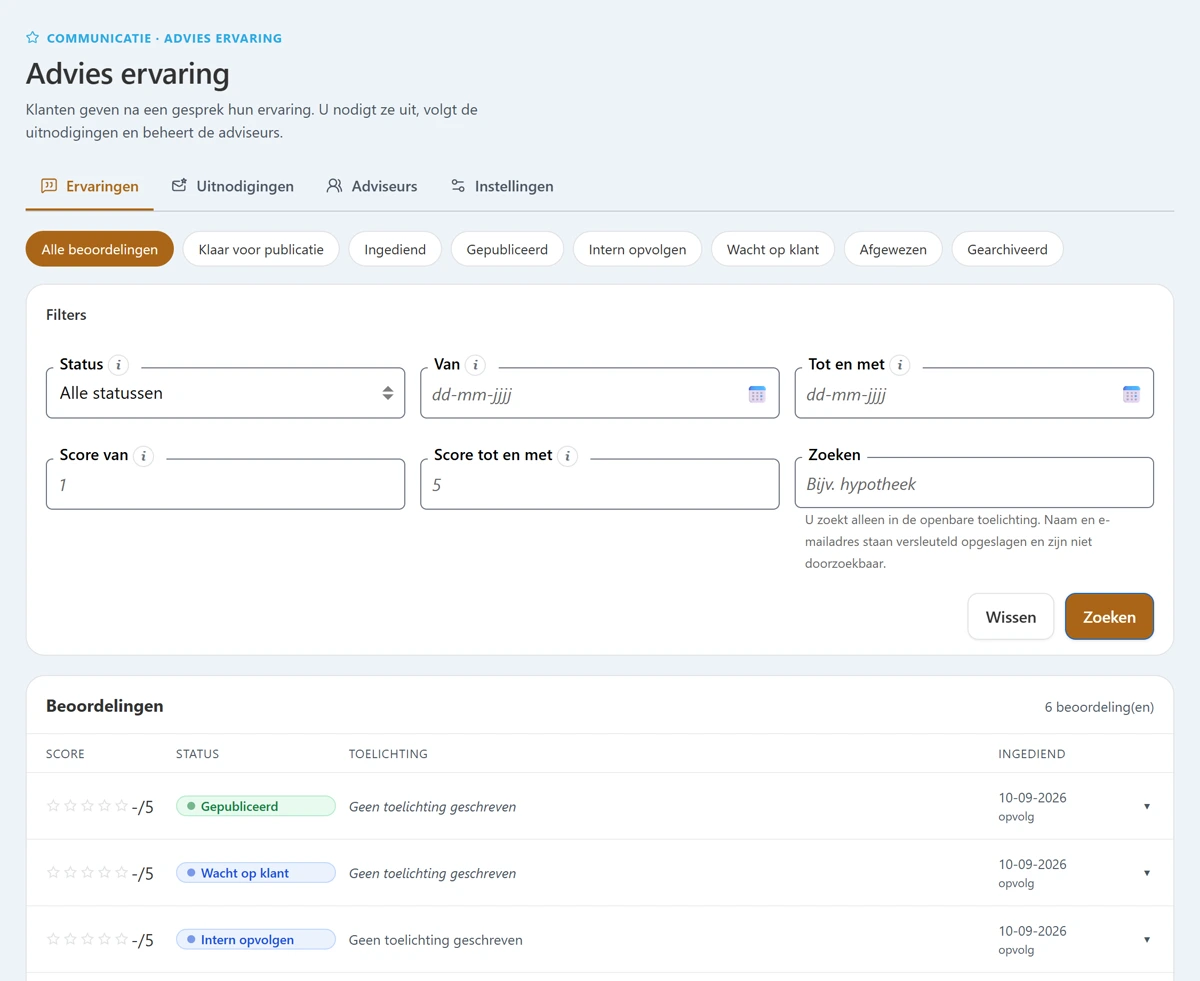Click the info icon beside Status label

pos(119,365)
